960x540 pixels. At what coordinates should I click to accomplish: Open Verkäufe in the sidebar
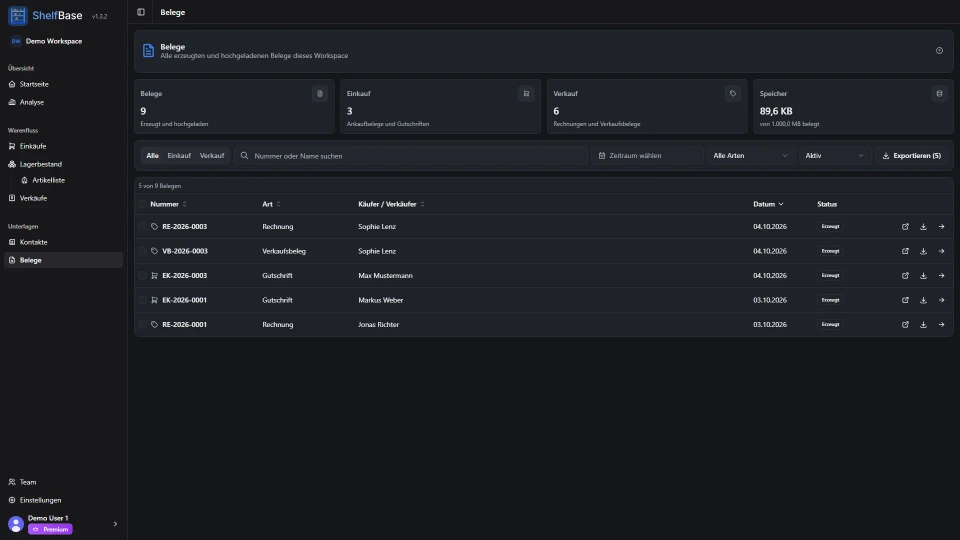(63, 198)
